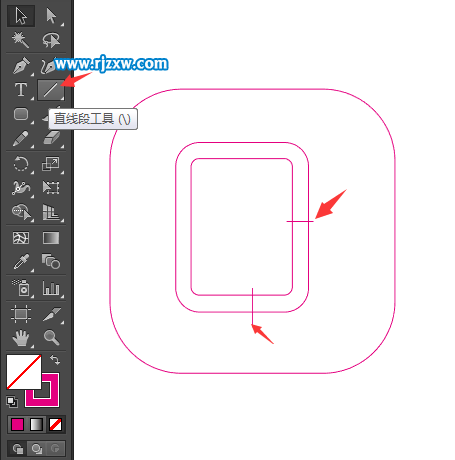Choose the Eyedropper tool
Image resolution: width=455 pixels, height=460 pixels.
[x=21, y=262]
